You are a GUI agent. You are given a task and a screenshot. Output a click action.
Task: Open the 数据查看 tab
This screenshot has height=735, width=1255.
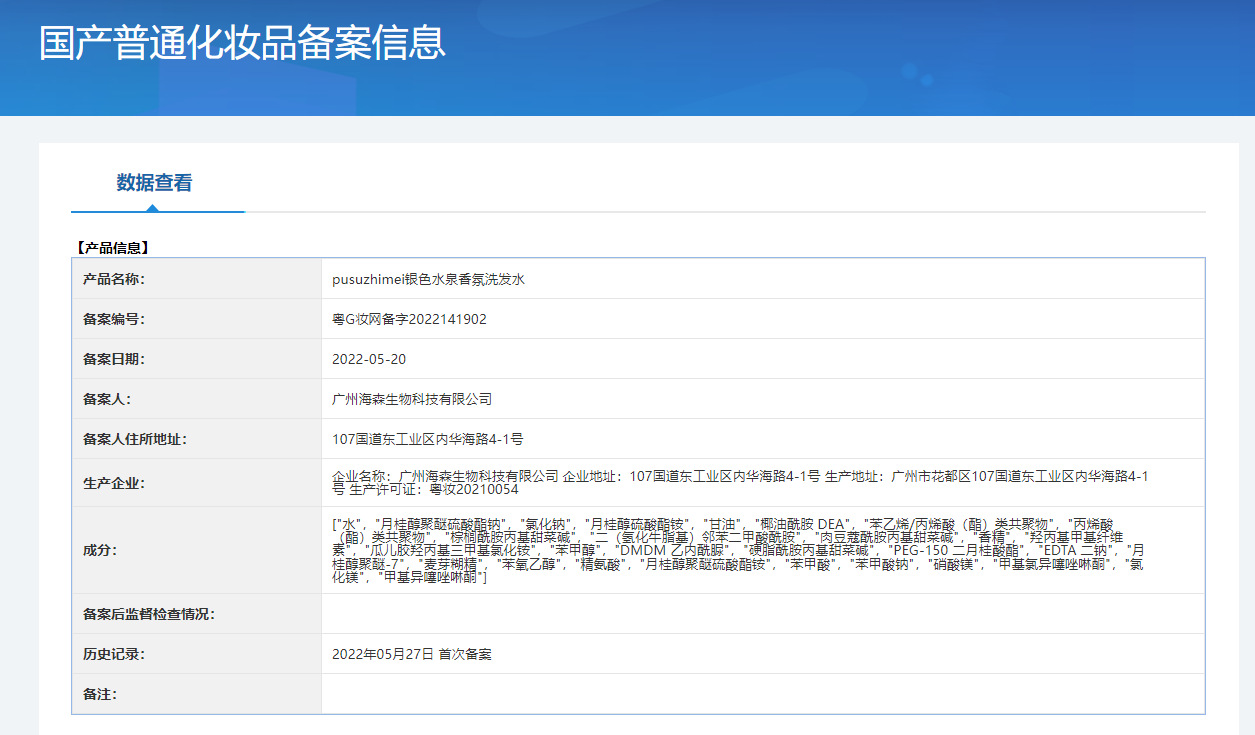point(154,183)
